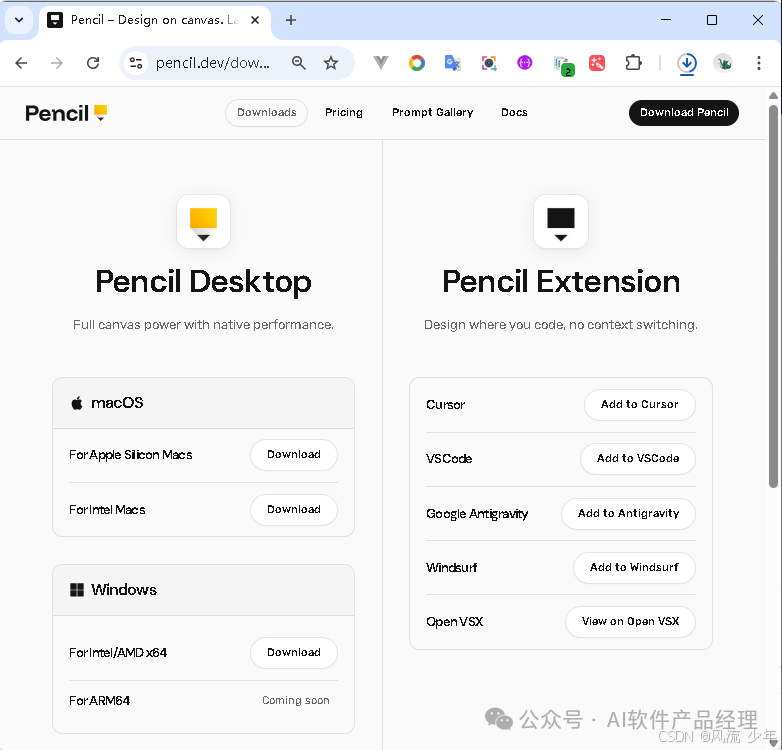Click the scrollbar up arrow

[773, 95]
